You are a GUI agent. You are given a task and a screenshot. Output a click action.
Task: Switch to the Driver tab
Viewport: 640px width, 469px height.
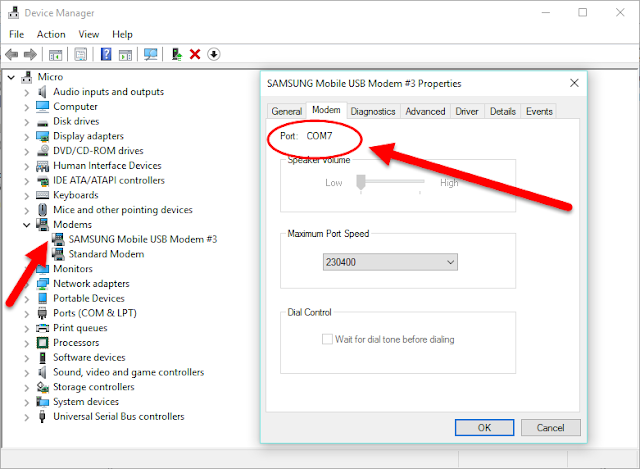click(x=467, y=111)
